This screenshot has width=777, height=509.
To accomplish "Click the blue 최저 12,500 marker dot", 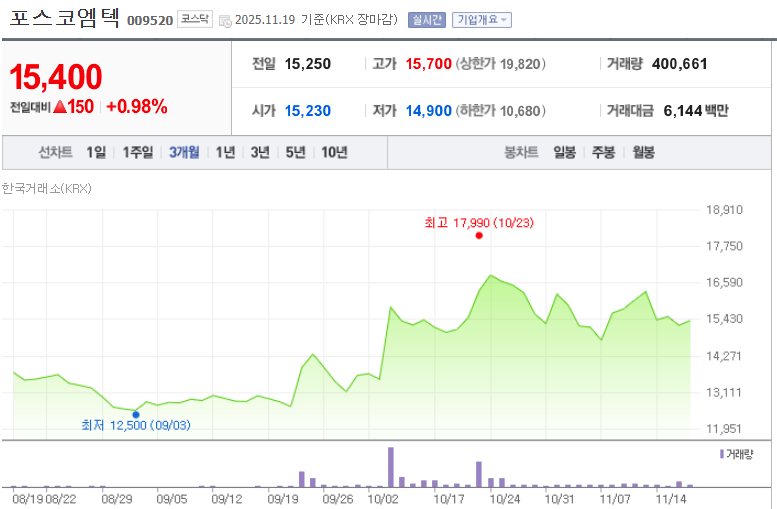I will pos(136,414).
